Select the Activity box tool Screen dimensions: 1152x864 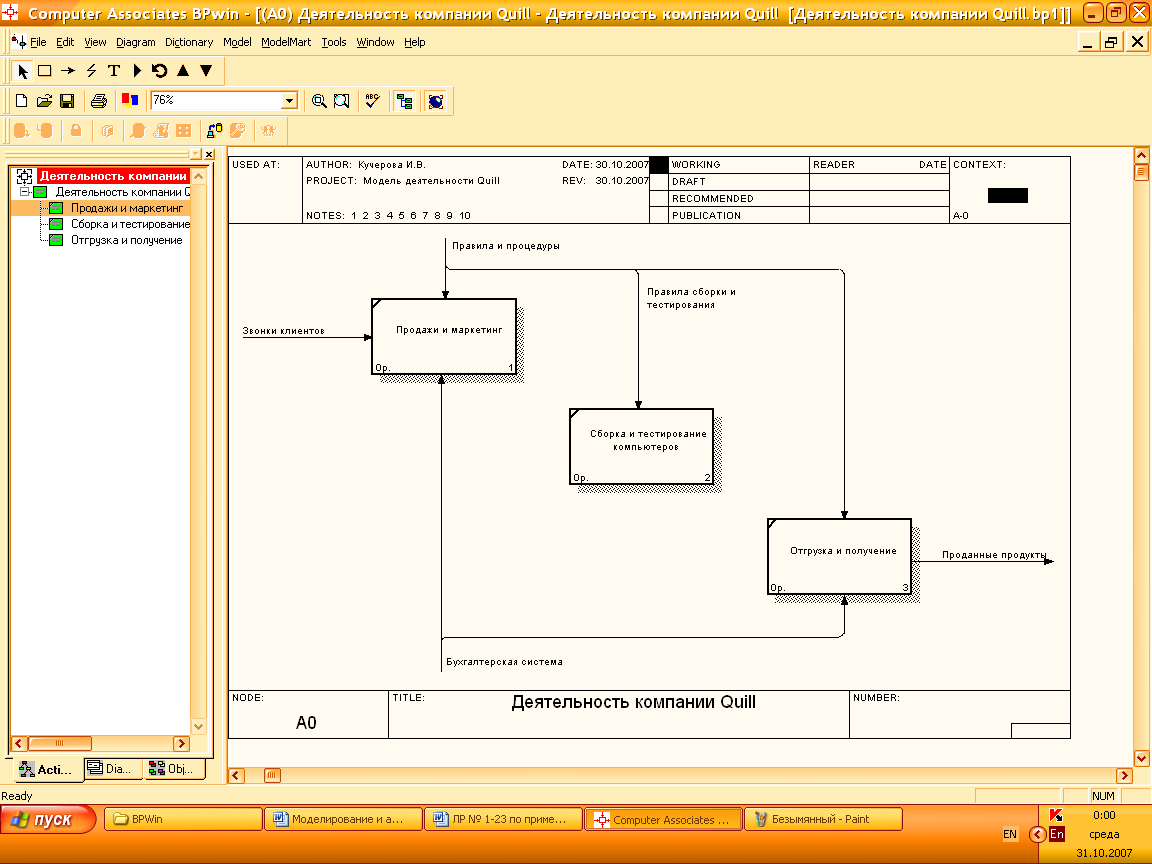(x=45, y=71)
